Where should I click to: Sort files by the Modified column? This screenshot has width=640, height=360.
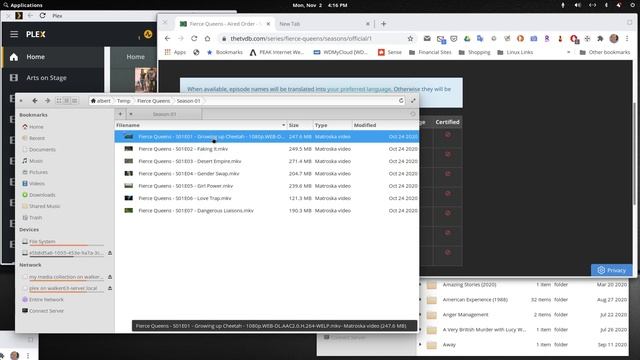click(385, 125)
